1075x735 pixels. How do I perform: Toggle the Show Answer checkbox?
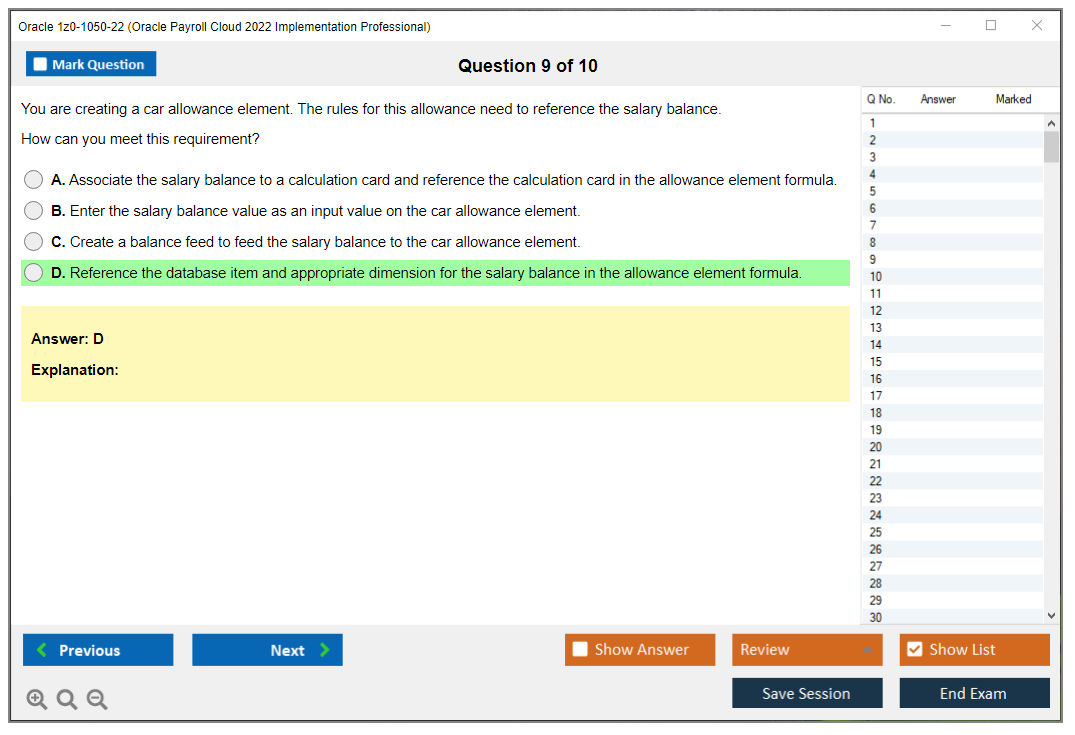click(x=580, y=650)
